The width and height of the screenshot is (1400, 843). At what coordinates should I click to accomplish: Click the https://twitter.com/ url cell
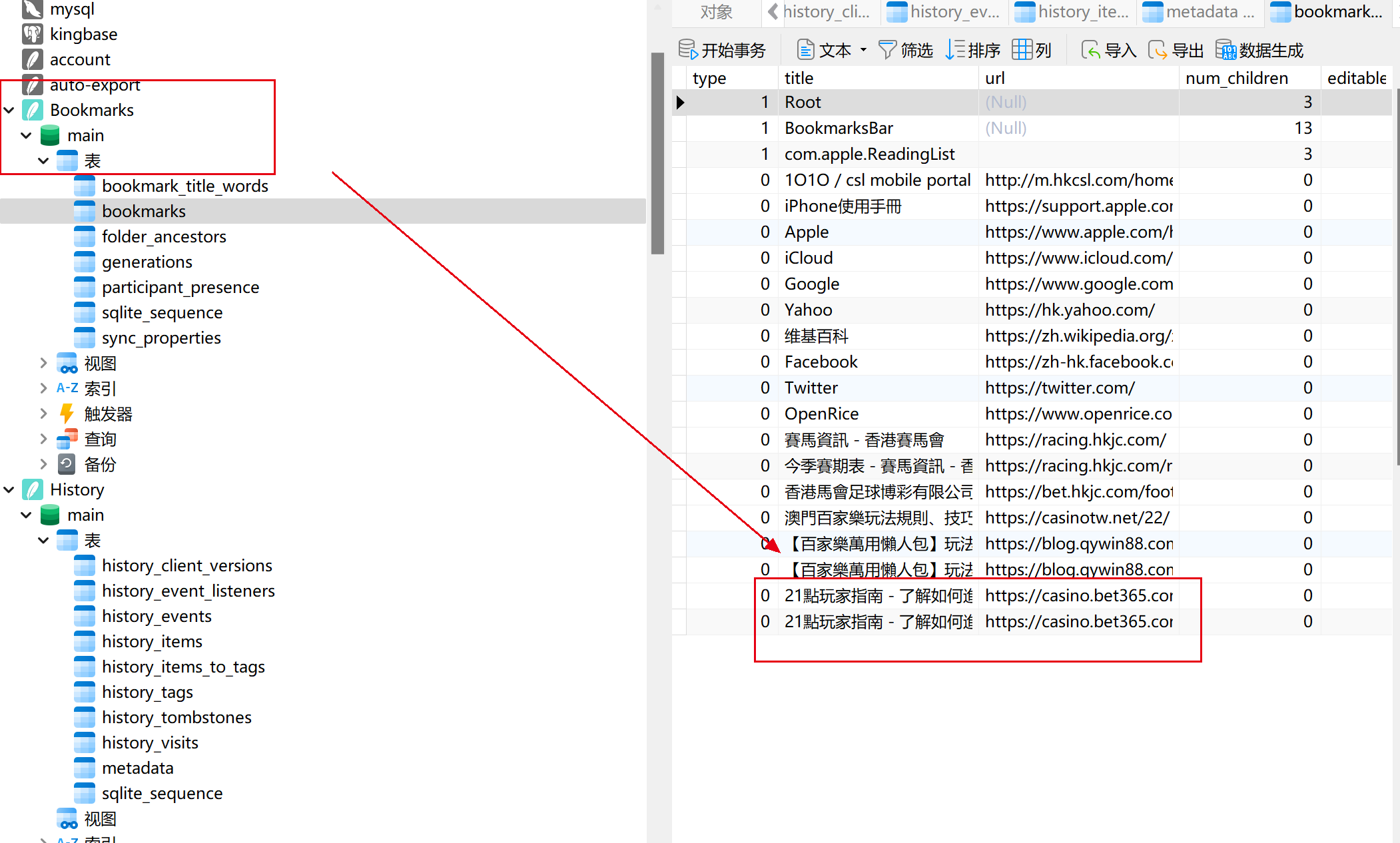click(x=1079, y=388)
